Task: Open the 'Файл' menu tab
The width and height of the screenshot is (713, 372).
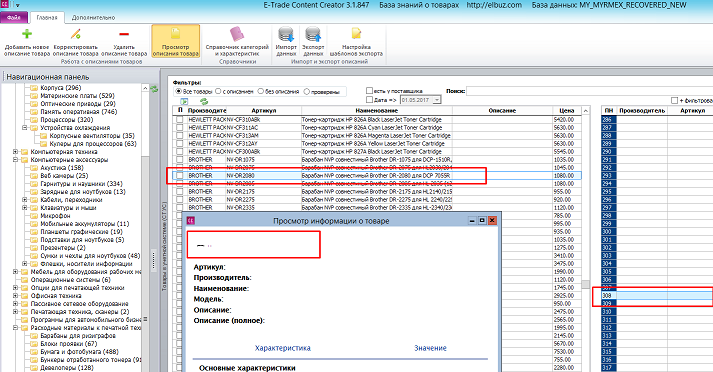Action: 14,17
